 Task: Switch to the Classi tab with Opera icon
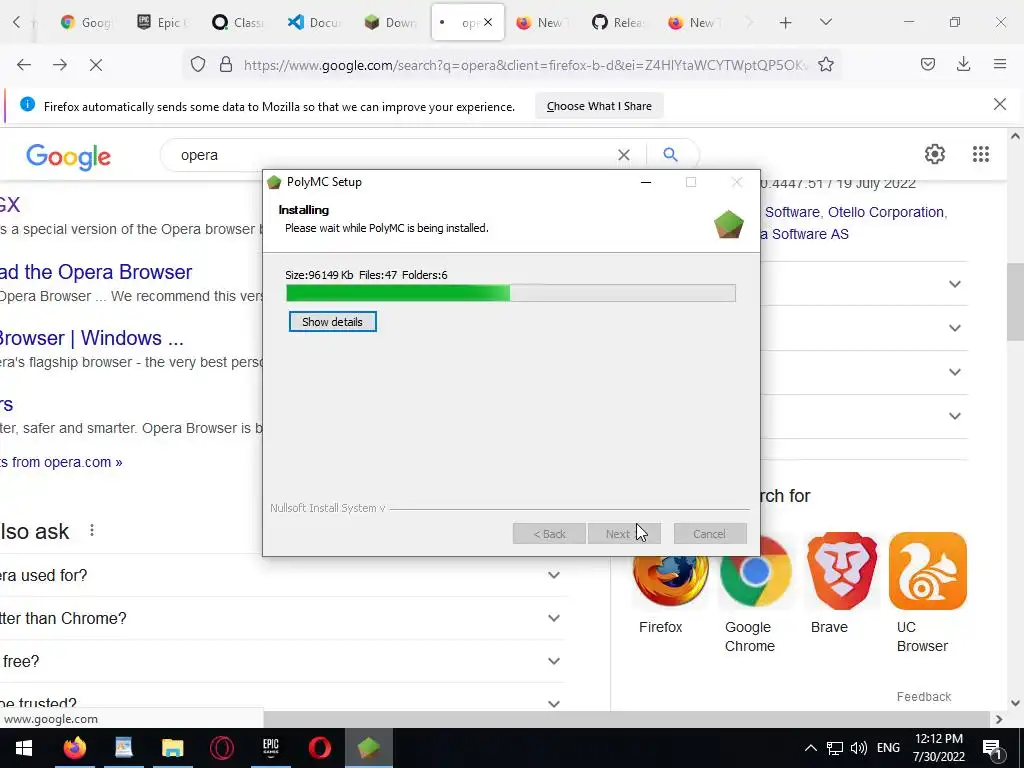[239, 22]
